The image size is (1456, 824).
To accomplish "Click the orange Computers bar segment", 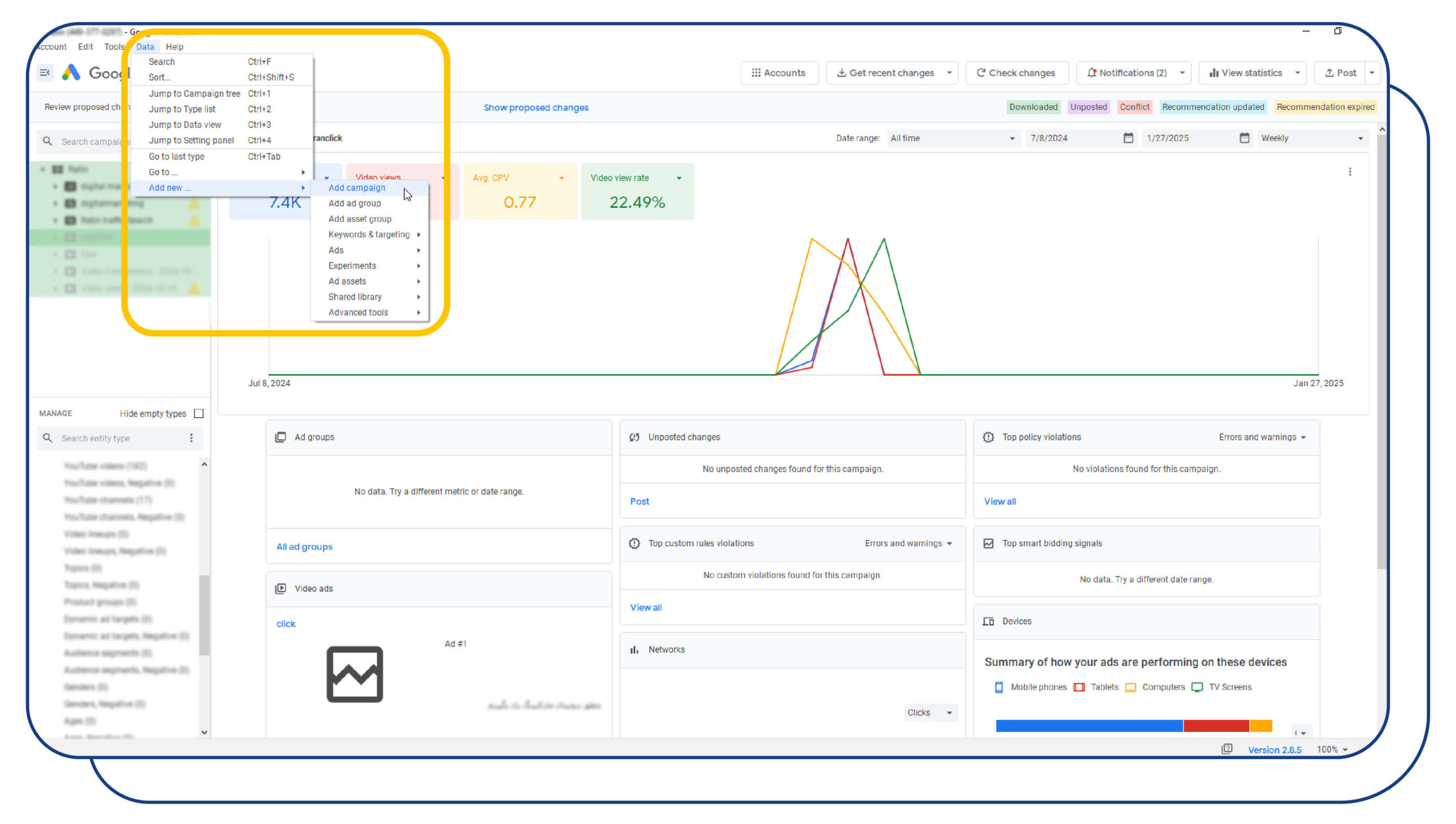I will (x=1260, y=726).
